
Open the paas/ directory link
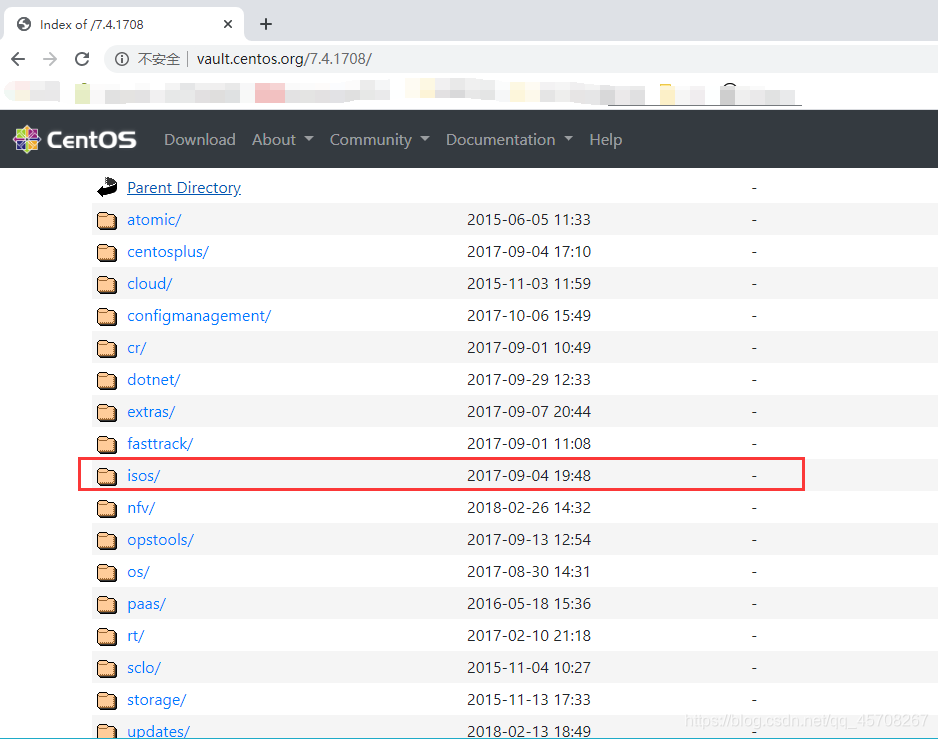click(147, 604)
